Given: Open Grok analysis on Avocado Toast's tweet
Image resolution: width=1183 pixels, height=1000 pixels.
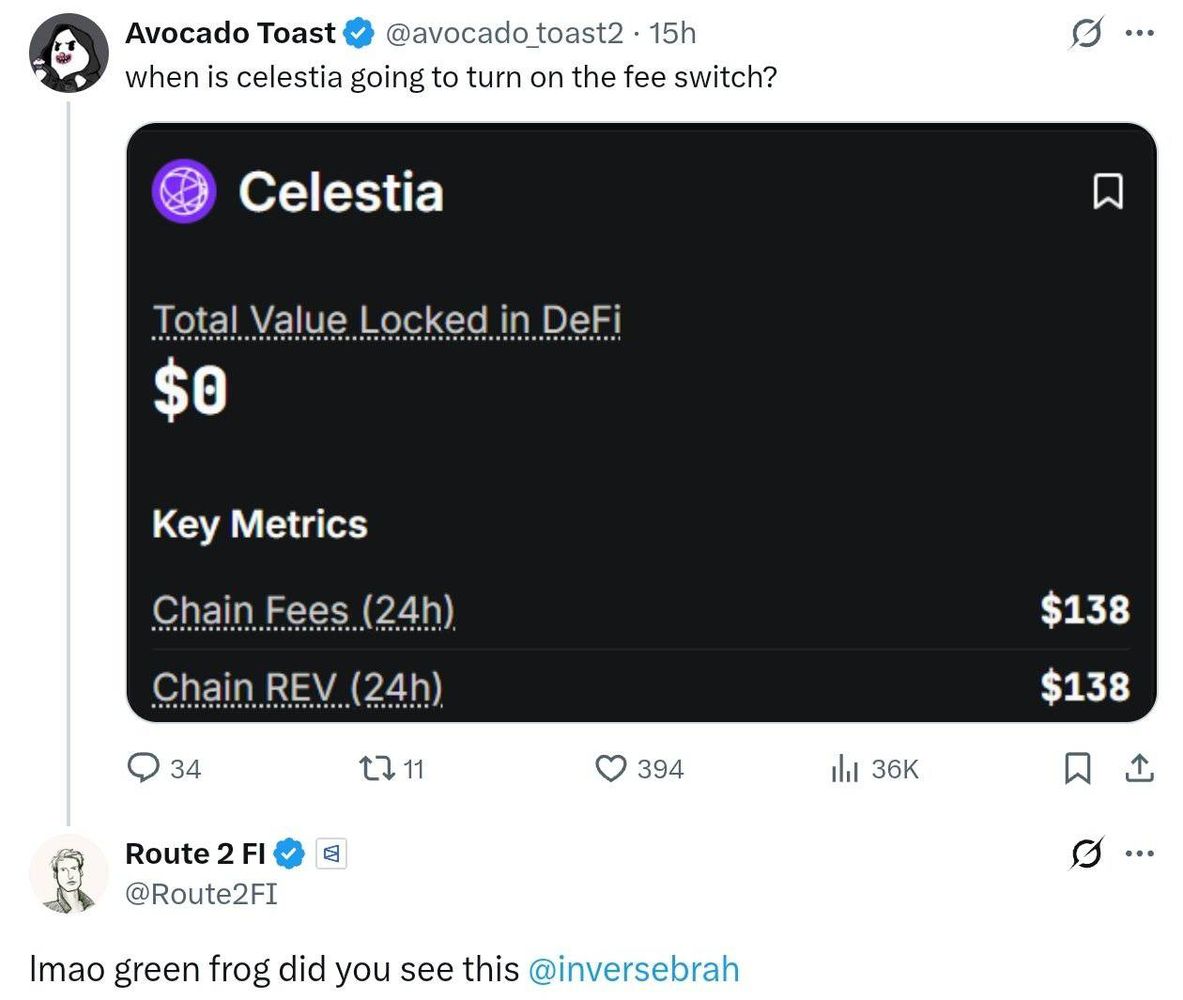Looking at the screenshot, I should click(x=1090, y=31).
